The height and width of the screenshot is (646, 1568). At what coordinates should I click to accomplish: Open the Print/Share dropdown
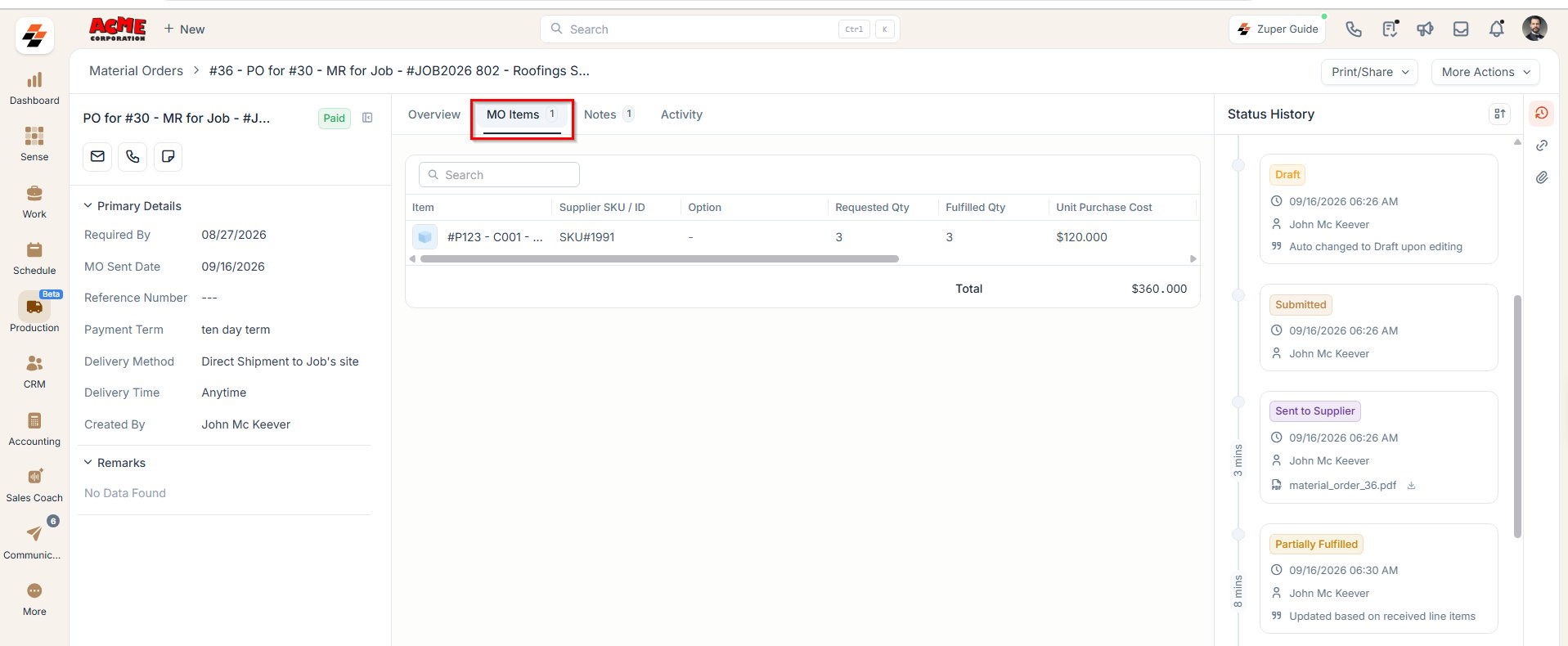[x=1370, y=72]
